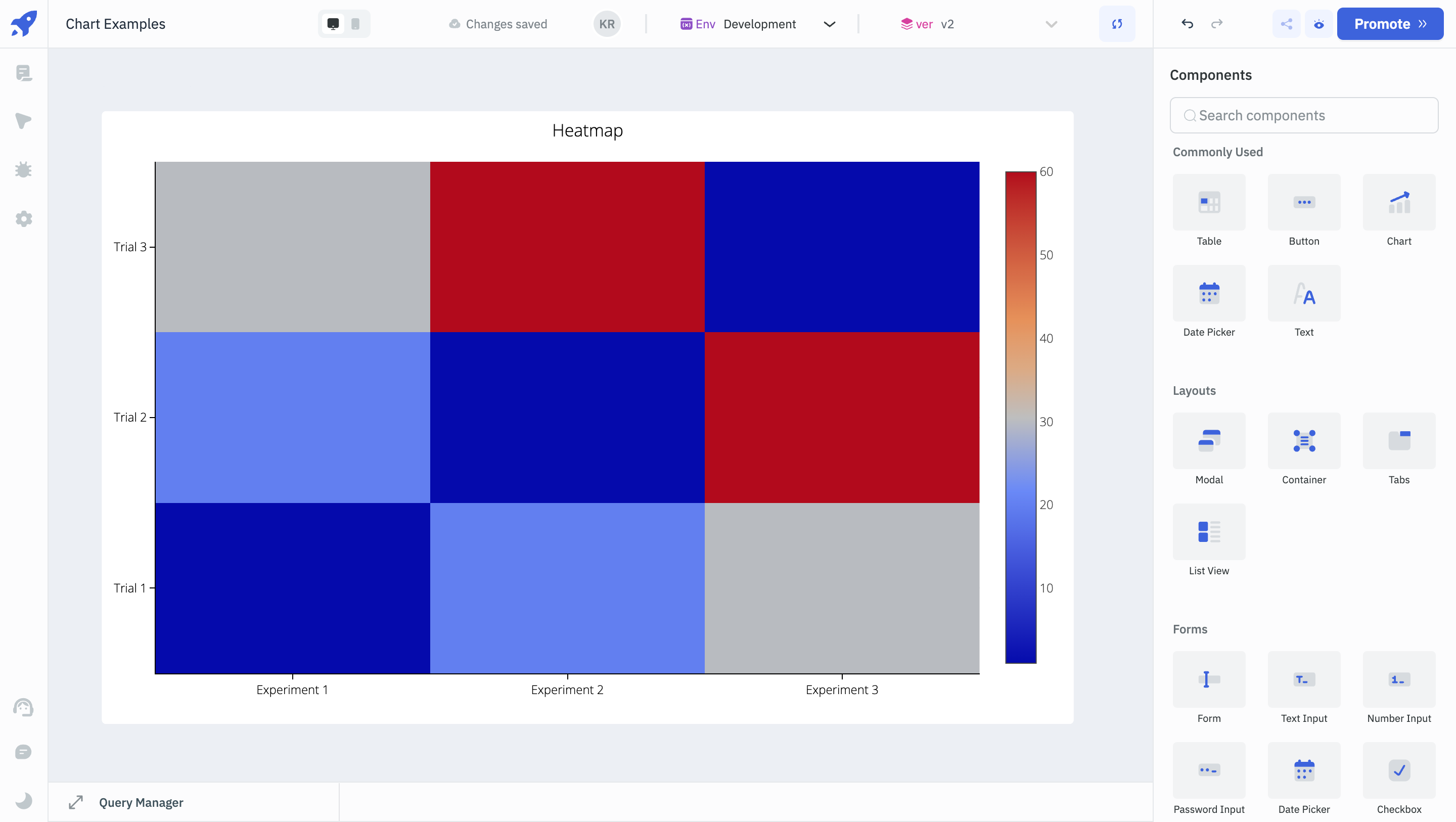This screenshot has height=822, width=1456.
Task: Switch to mobile layout view
Action: (x=355, y=24)
